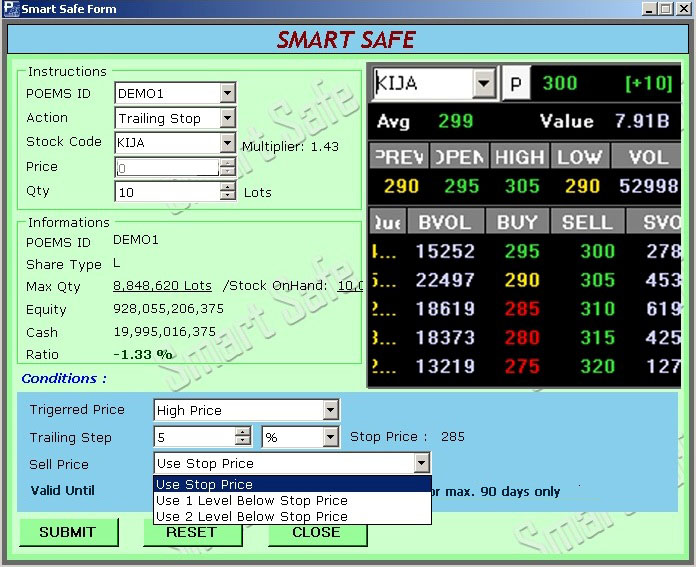Click the 8,848,620 Lots Max Qty link
Image resolution: width=696 pixels, height=567 pixels.
pos(162,285)
